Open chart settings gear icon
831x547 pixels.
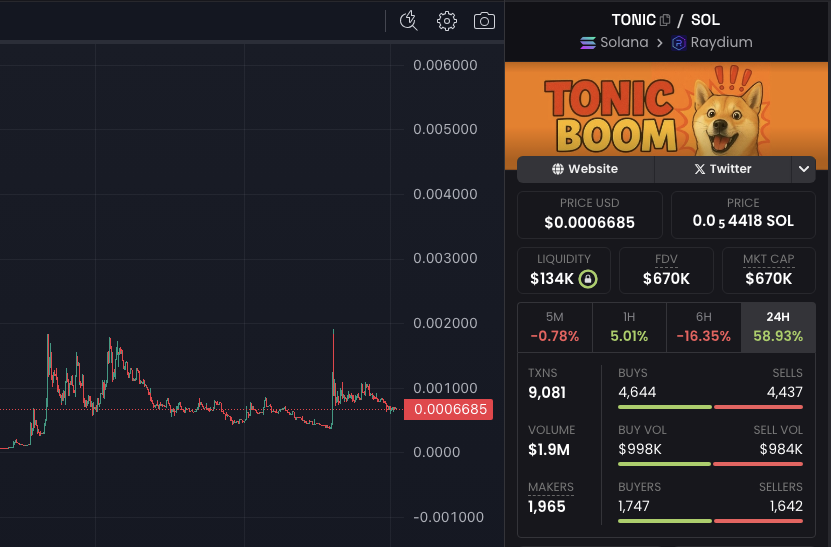pyautogui.click(x=447, y=21)
